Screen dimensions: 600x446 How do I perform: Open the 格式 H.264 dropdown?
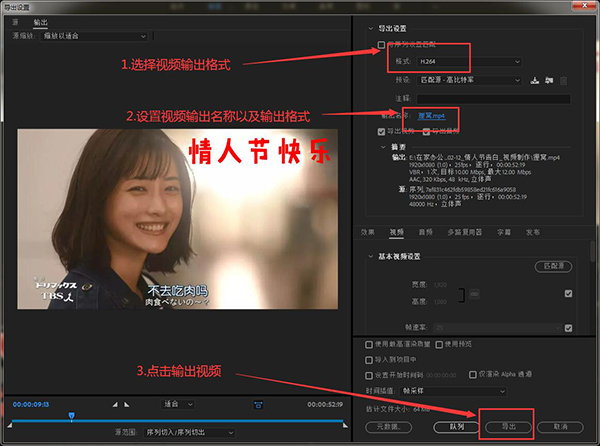[x=470, y=62]
